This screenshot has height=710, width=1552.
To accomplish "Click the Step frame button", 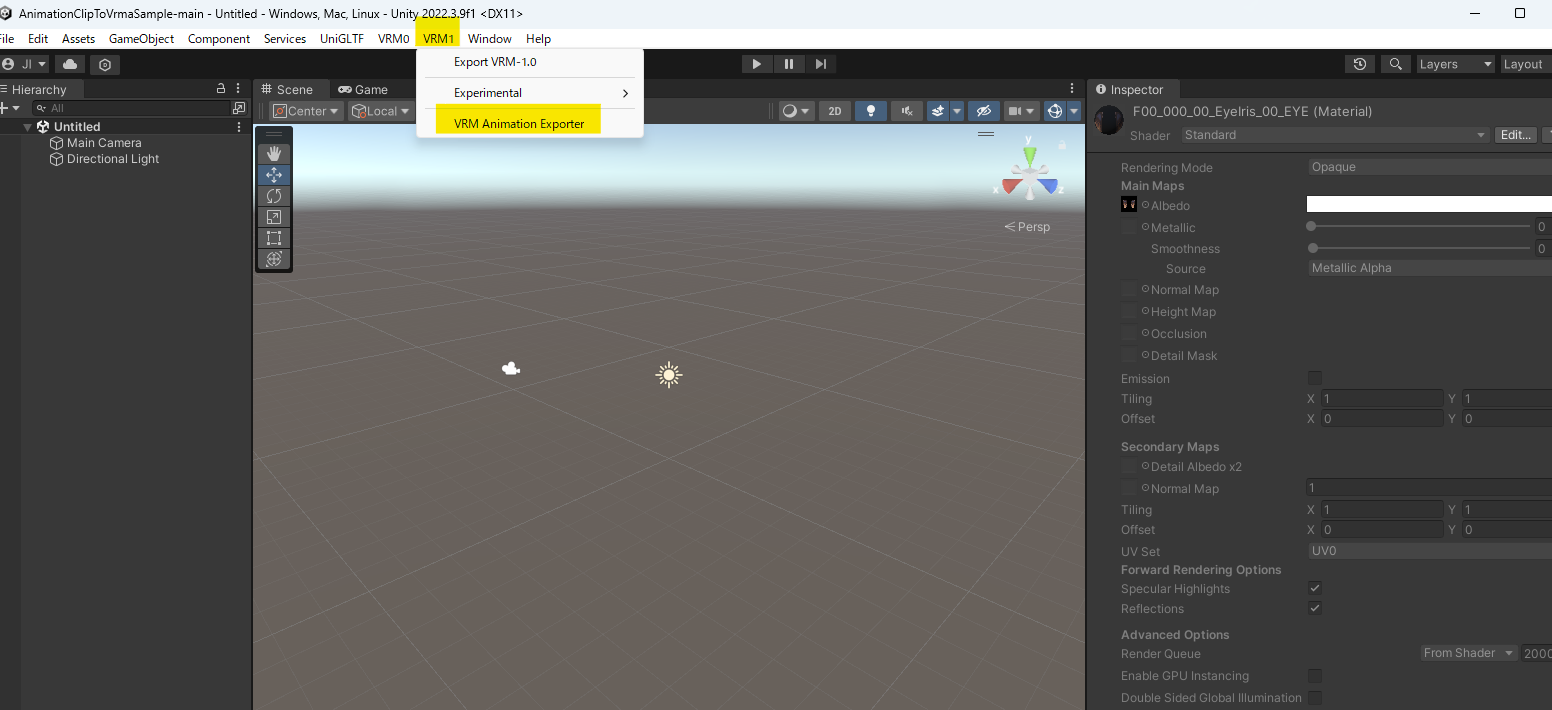I will (x=821, y=64).
